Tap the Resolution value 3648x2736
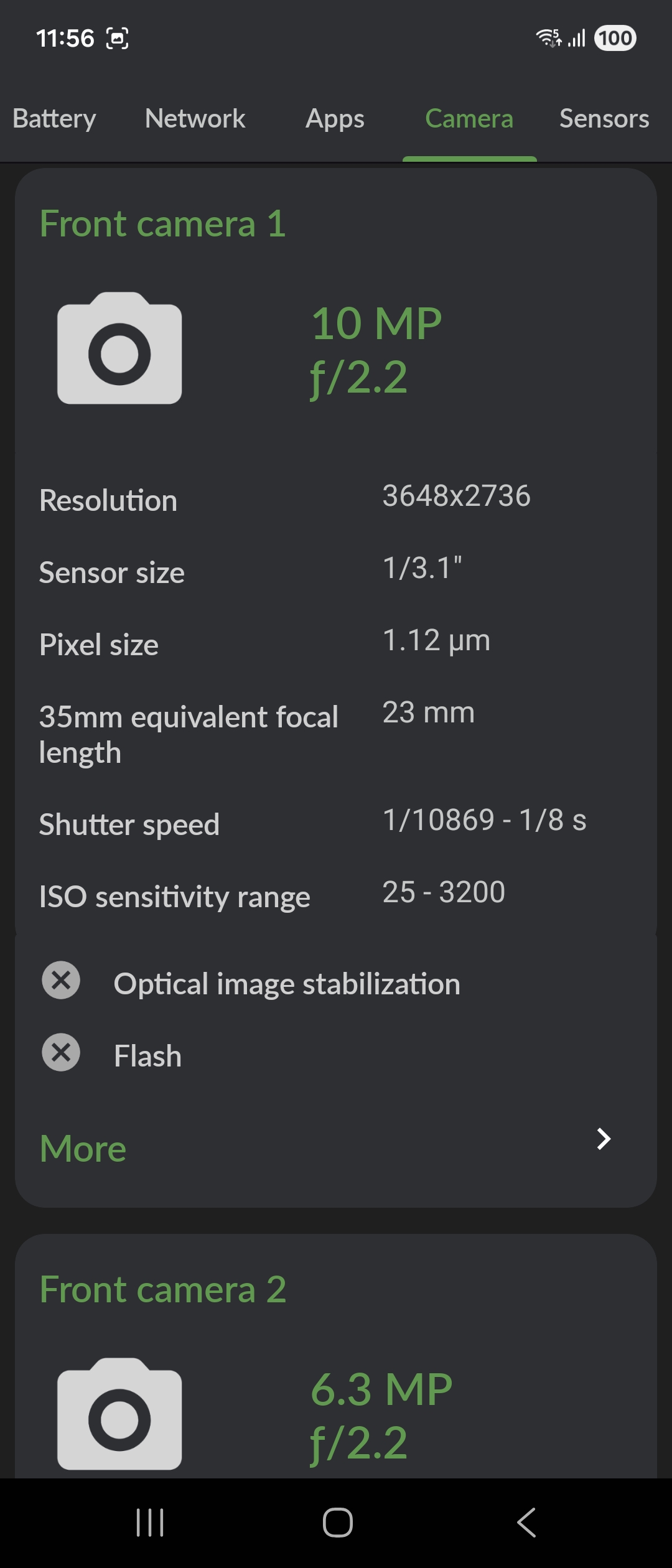Viewport: 672px width, 1568px height. coord(456,496)
